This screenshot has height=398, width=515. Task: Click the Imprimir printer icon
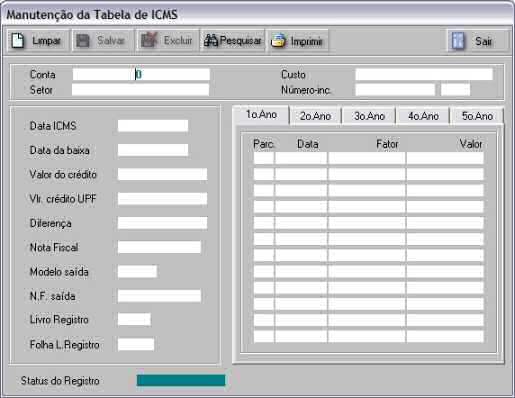coord(278,41)
